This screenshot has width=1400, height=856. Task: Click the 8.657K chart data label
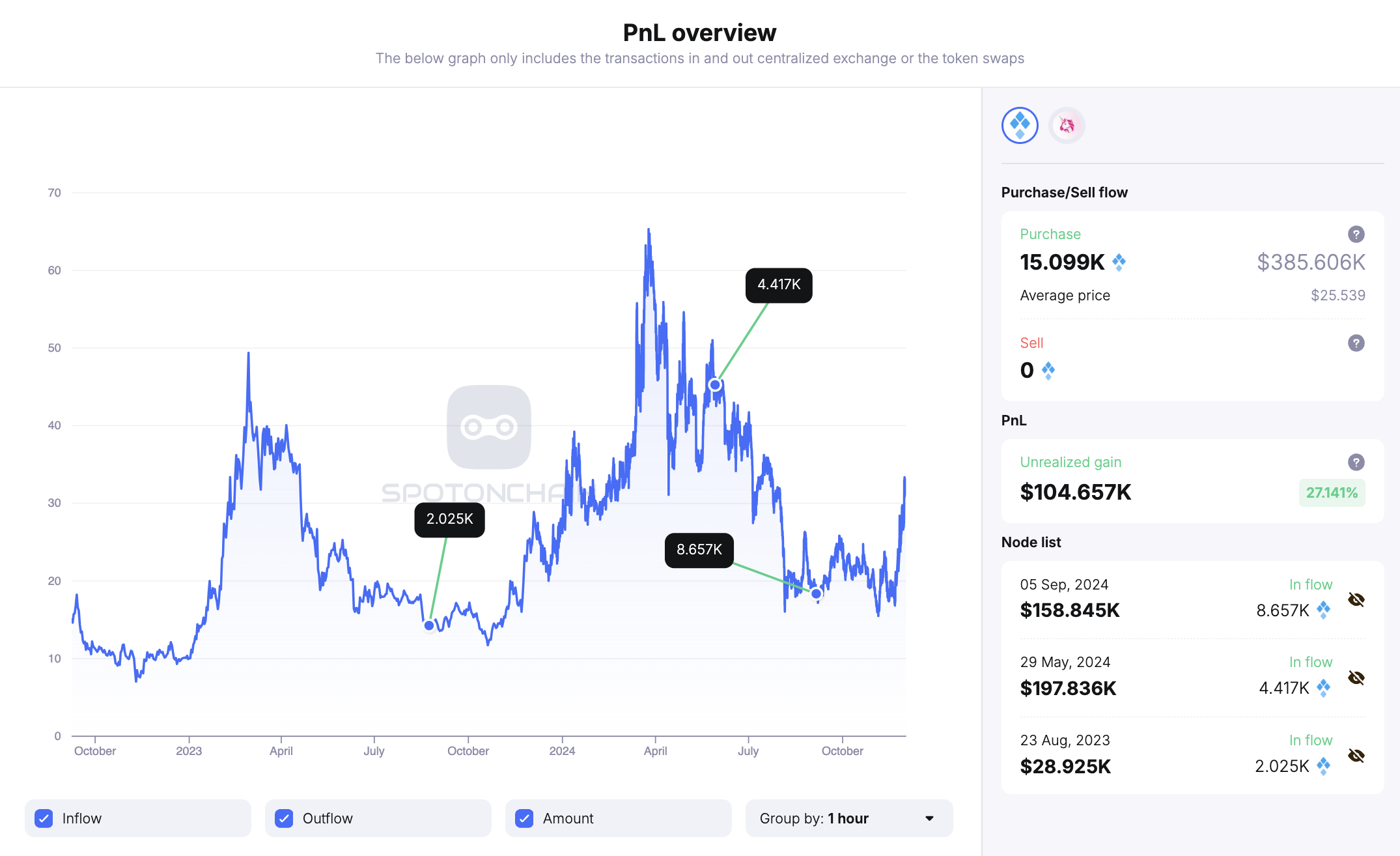(699, 550)
